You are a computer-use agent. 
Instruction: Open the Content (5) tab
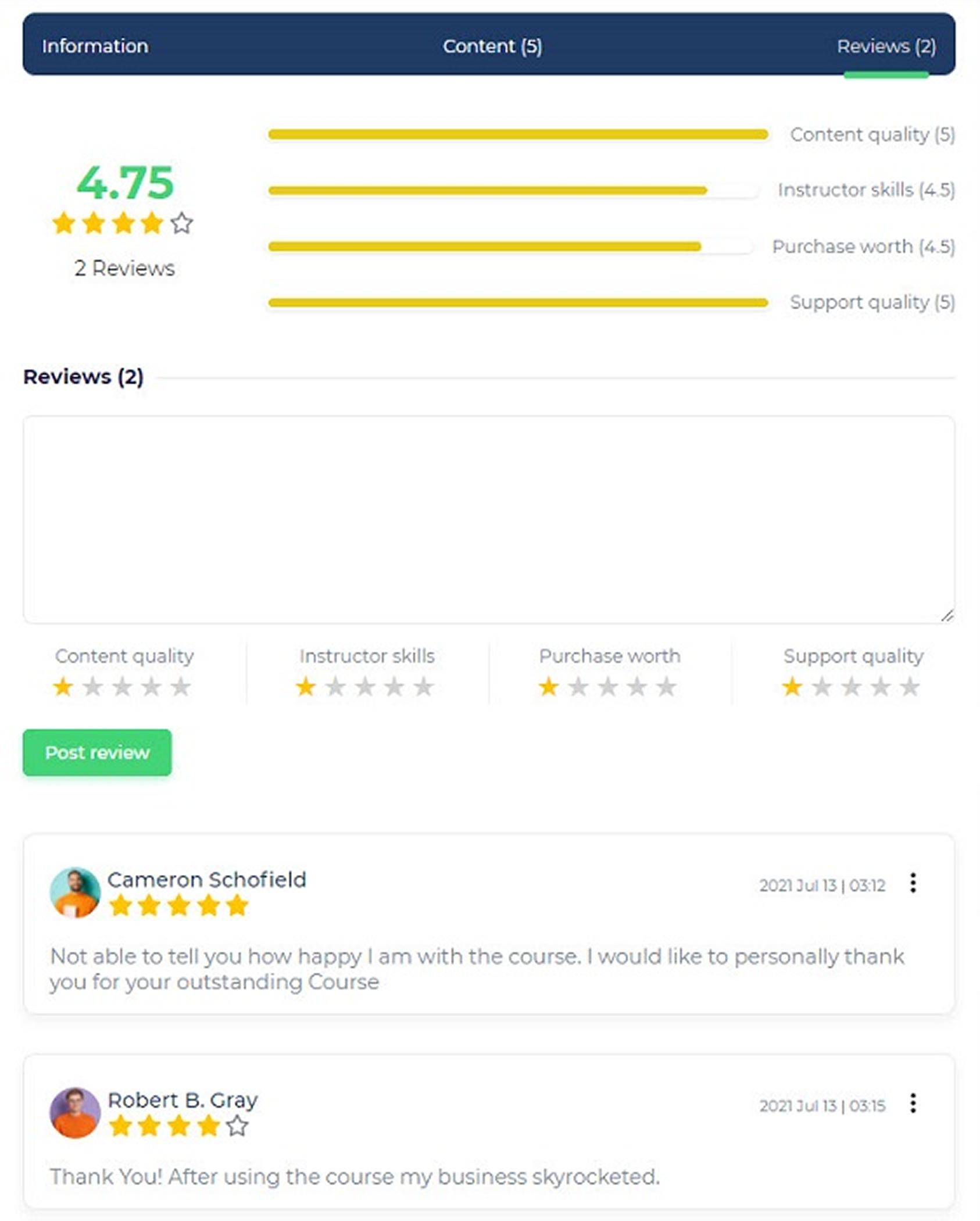pos(492,46)
